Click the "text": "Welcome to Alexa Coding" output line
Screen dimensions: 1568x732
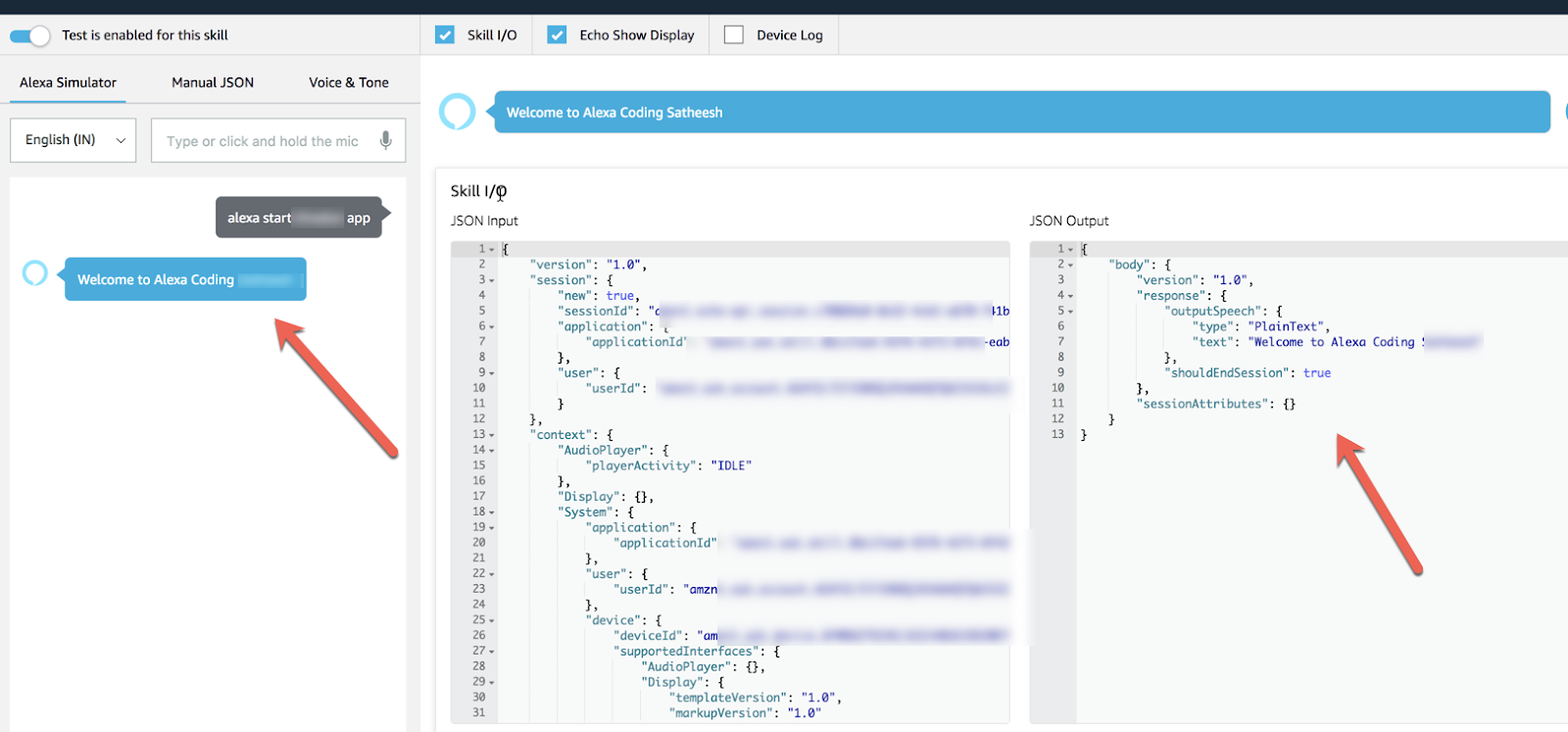point(1337,342)
